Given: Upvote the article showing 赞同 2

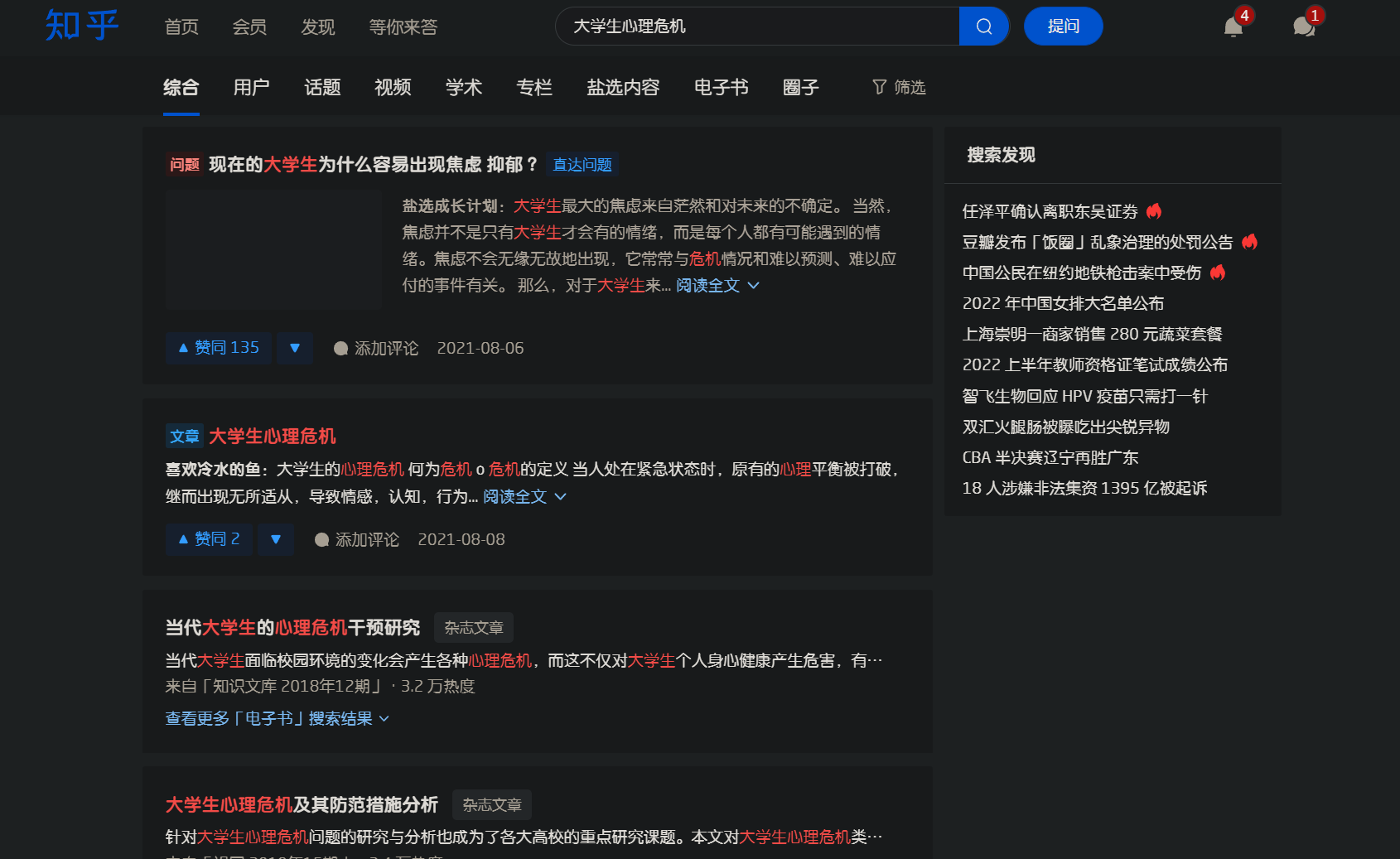Looking at the screenshot, I should [x=208, y=539].
